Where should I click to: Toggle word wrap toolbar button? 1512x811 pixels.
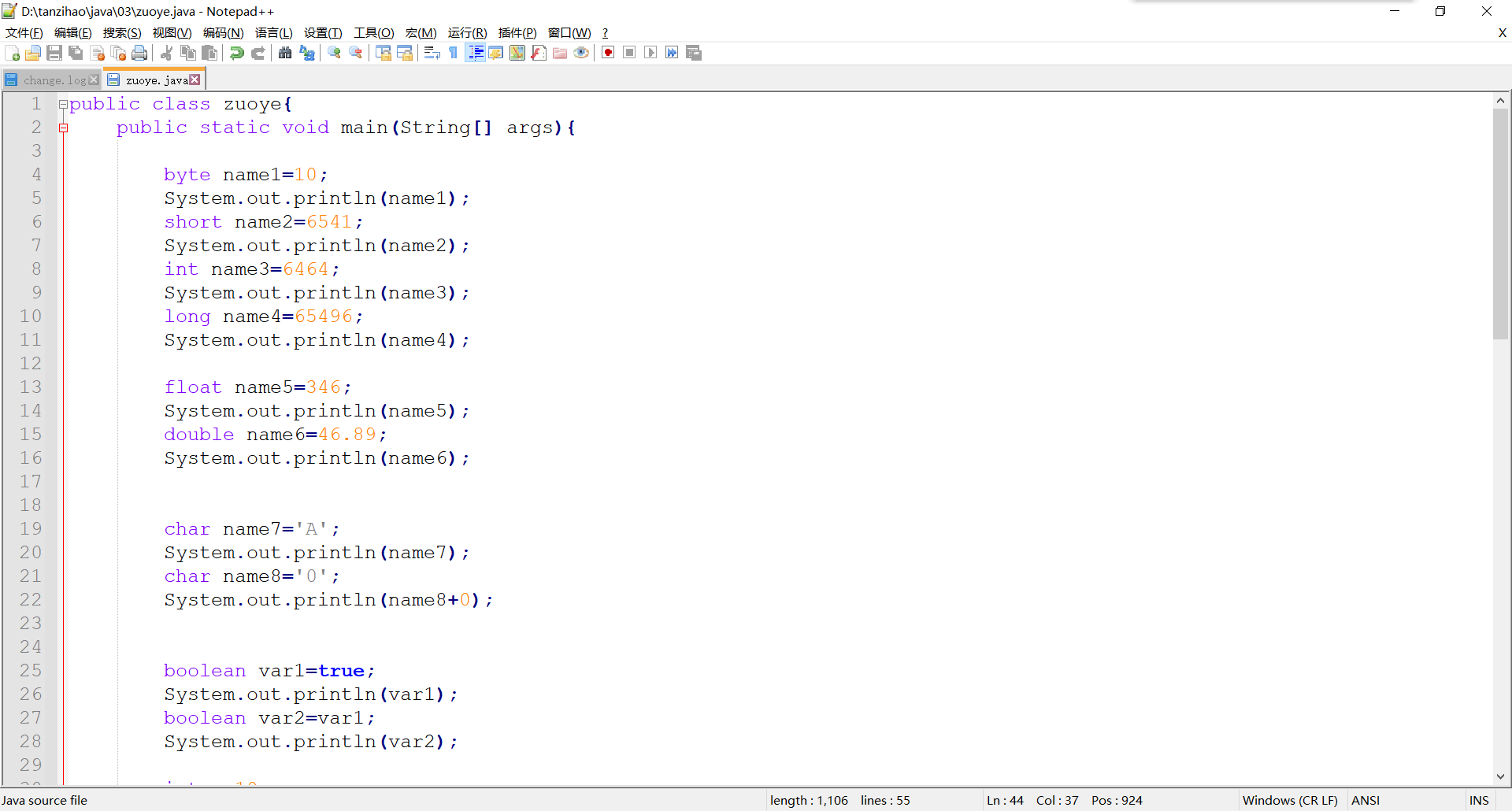[x=432, y=53]
